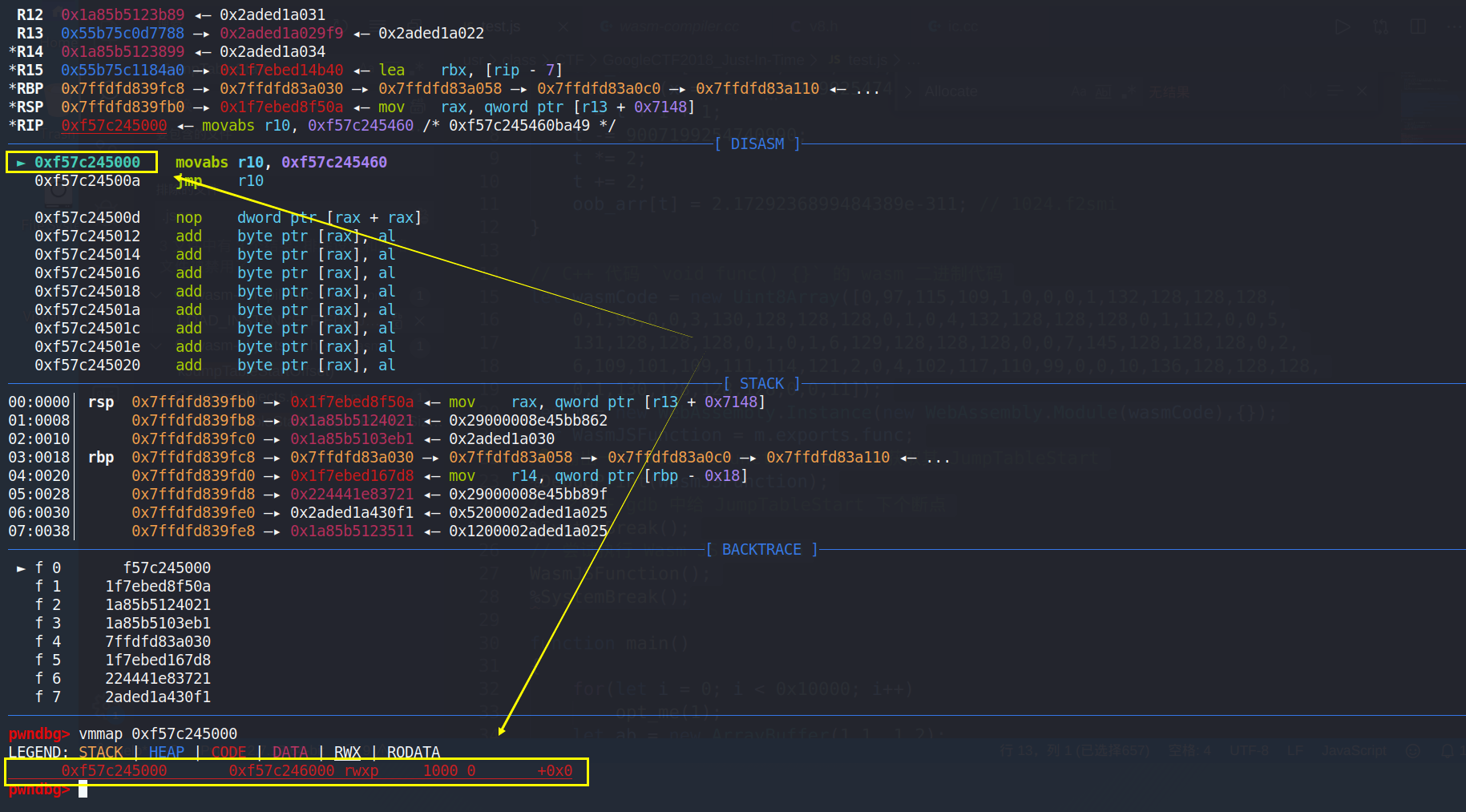The image size is (1466, 812).
Task: Click the current instruction arrow at 0xf57c245000
Action: [21, 163]
